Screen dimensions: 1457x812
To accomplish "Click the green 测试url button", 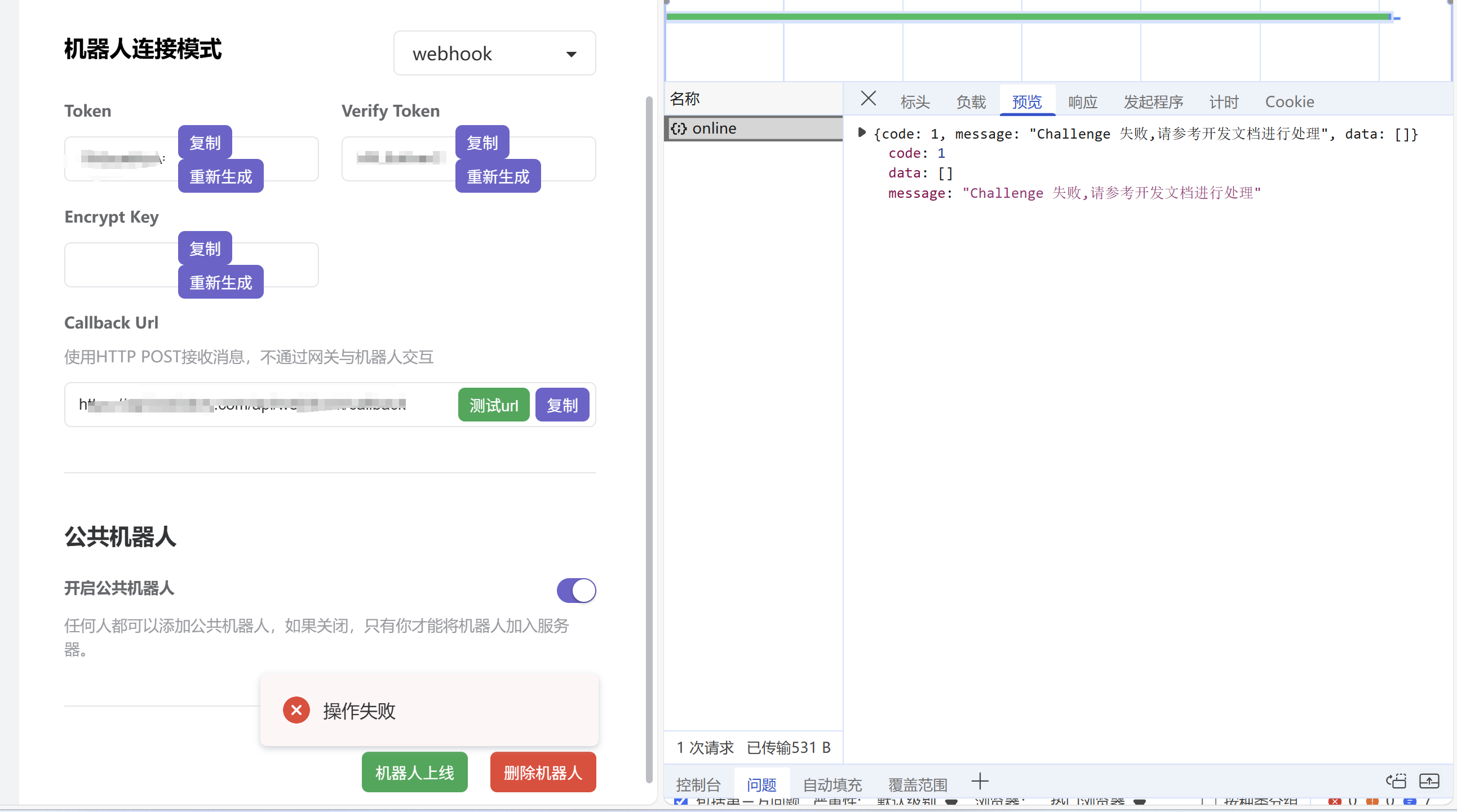I will (x=493, y=405).
